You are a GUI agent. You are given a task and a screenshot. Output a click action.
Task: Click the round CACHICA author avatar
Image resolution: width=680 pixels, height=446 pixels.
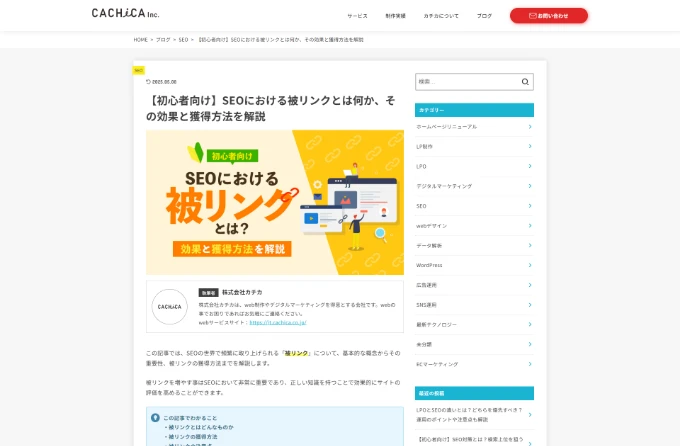(x=170, y=307)
